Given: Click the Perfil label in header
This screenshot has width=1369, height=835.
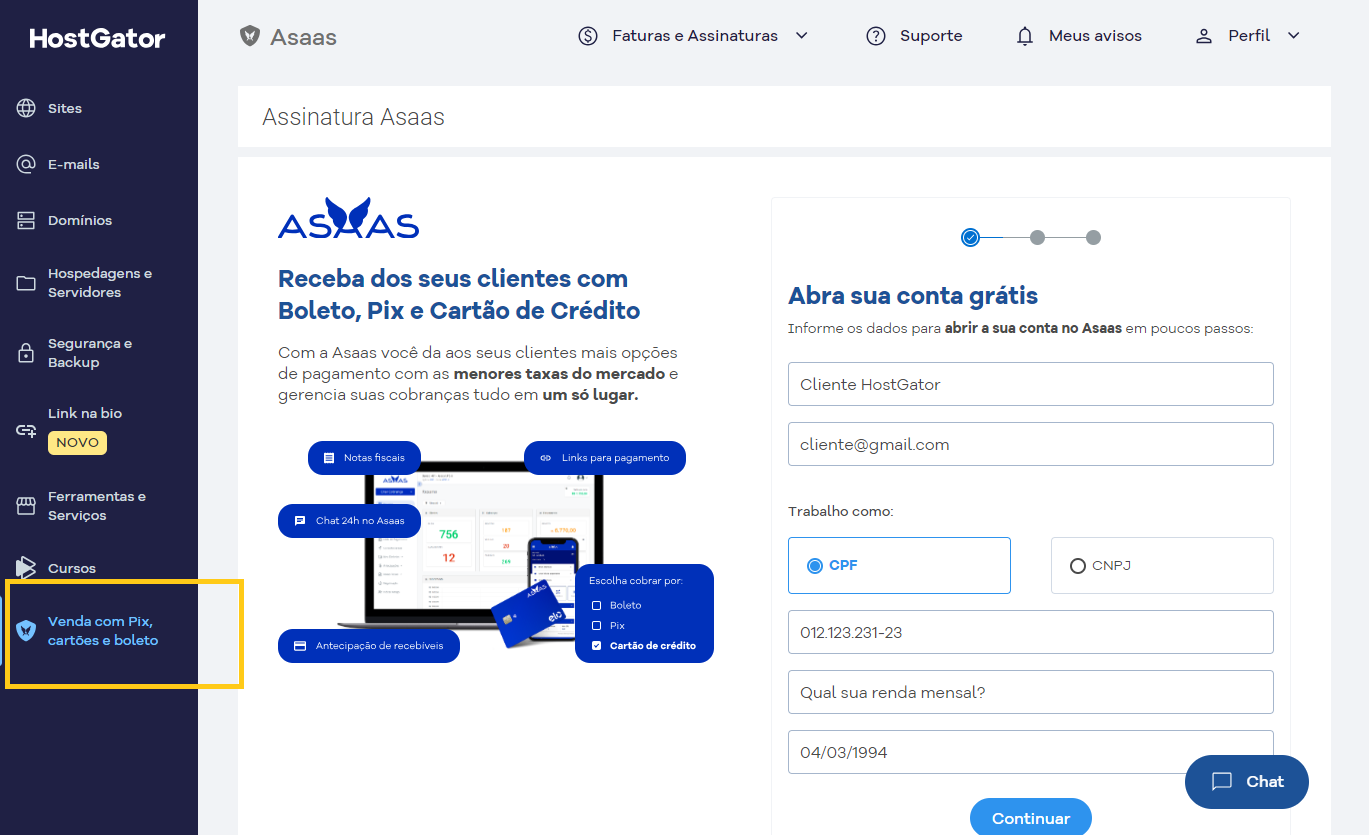Looking at the screenshot, I should [x=1249, y=36].
